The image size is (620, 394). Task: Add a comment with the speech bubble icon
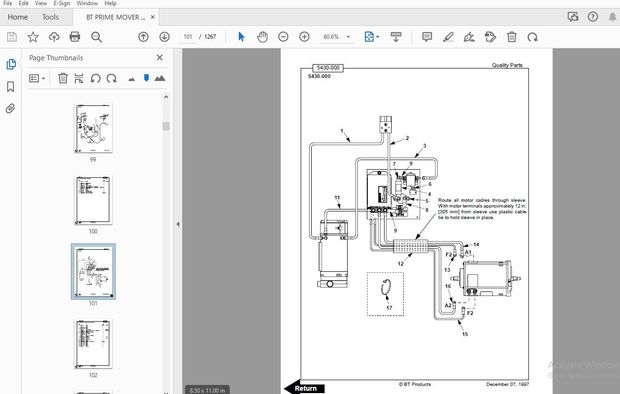427,37
